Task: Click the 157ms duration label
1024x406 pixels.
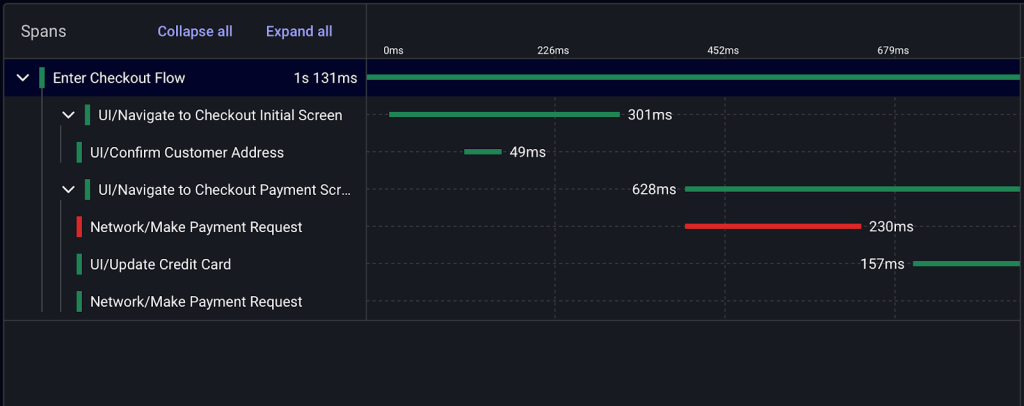Action: click(882, 264)
